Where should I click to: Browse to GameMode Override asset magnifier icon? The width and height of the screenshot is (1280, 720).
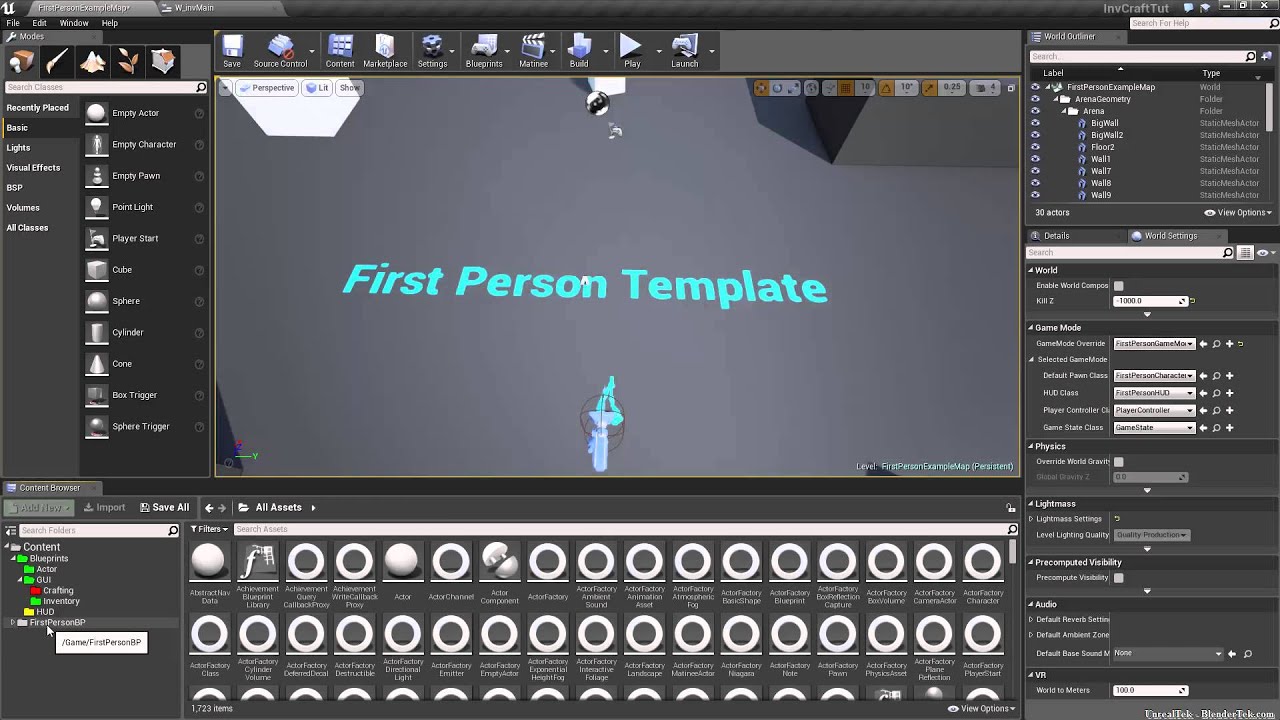pyautogui.click(x=1216, y=344)
